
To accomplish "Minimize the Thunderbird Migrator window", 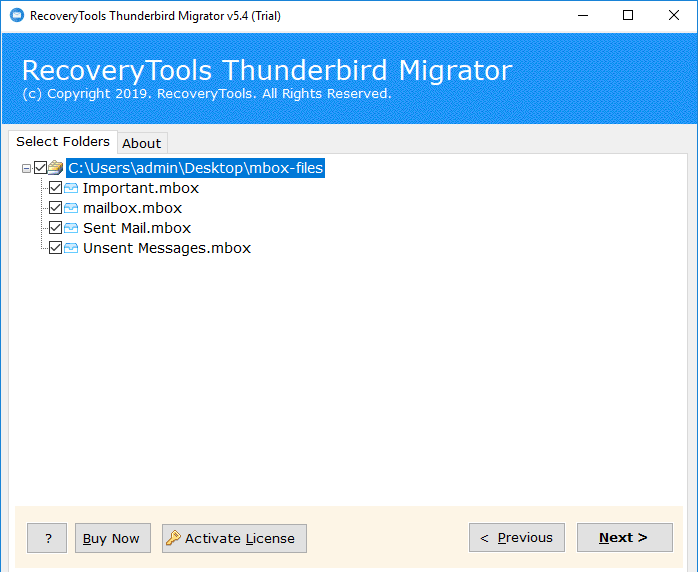I will coord(583,16).
